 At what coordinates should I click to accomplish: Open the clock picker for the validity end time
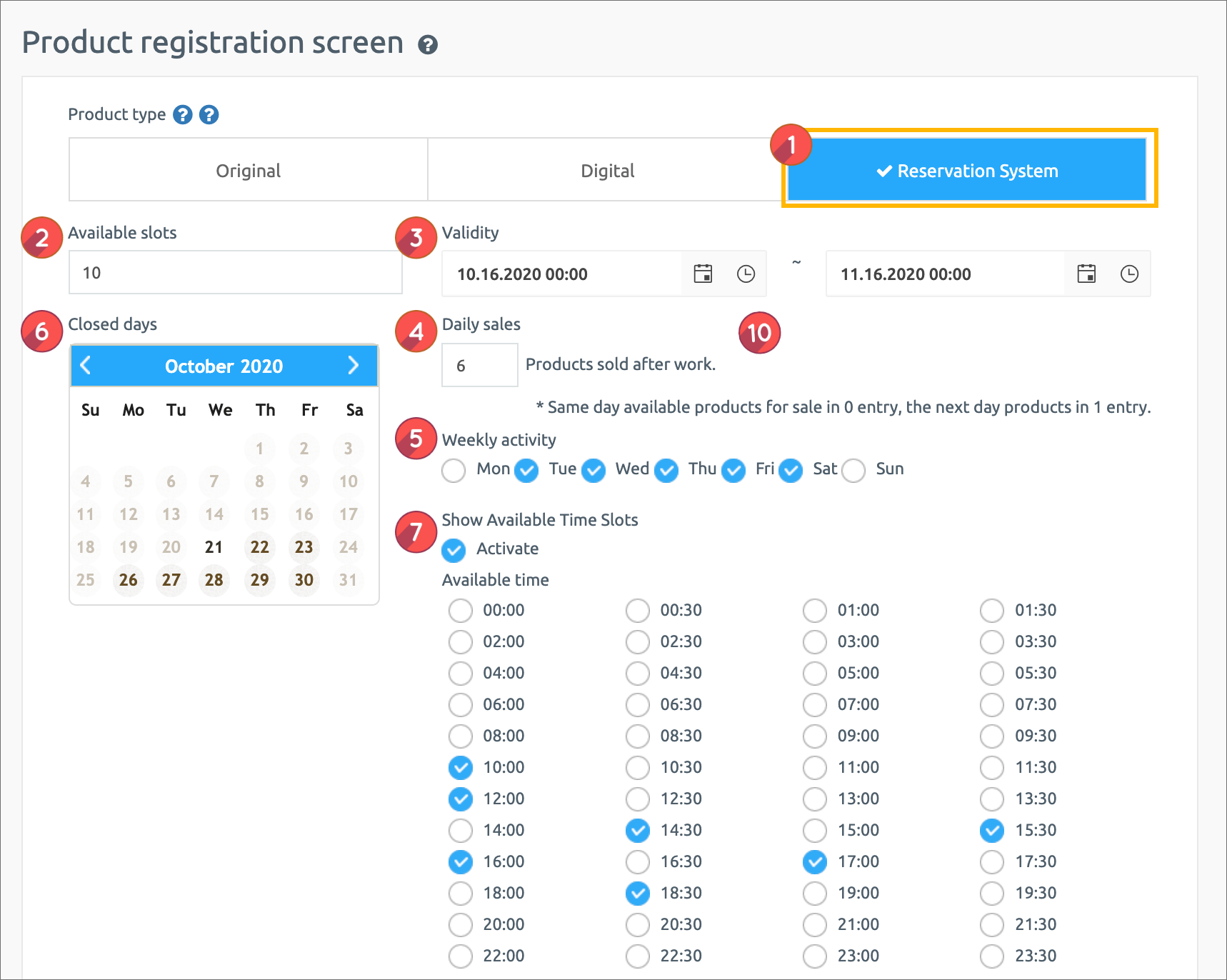[x=1129, y=274]
